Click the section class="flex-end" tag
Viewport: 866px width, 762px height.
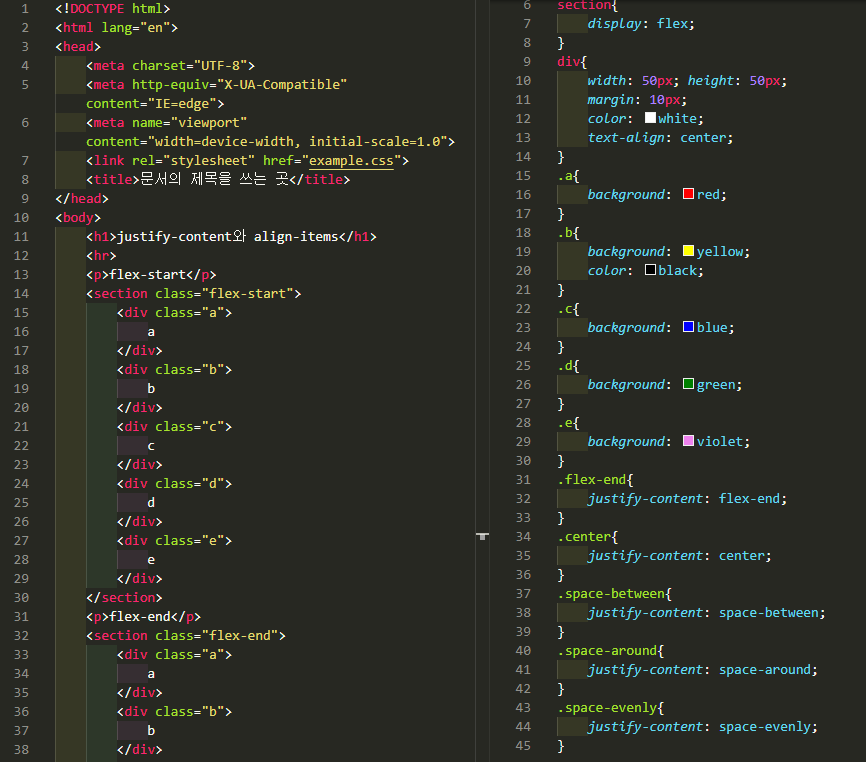pyautogui.click(x=186, y=636)
